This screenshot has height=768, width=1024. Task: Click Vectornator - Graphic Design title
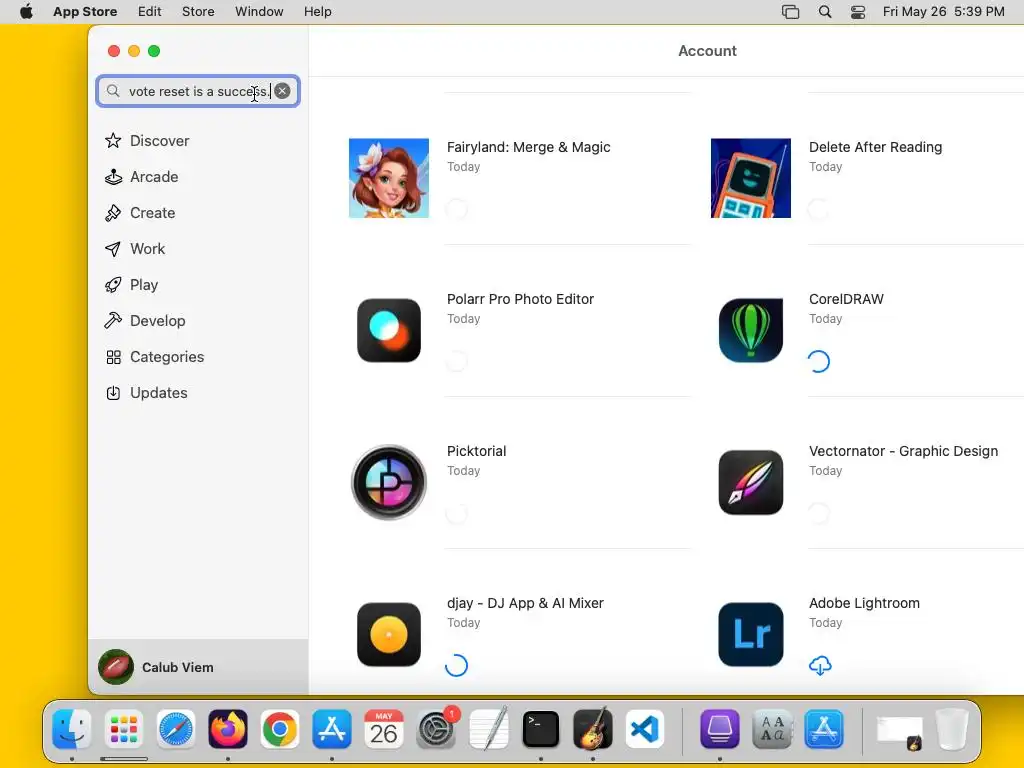pos(903,451)
